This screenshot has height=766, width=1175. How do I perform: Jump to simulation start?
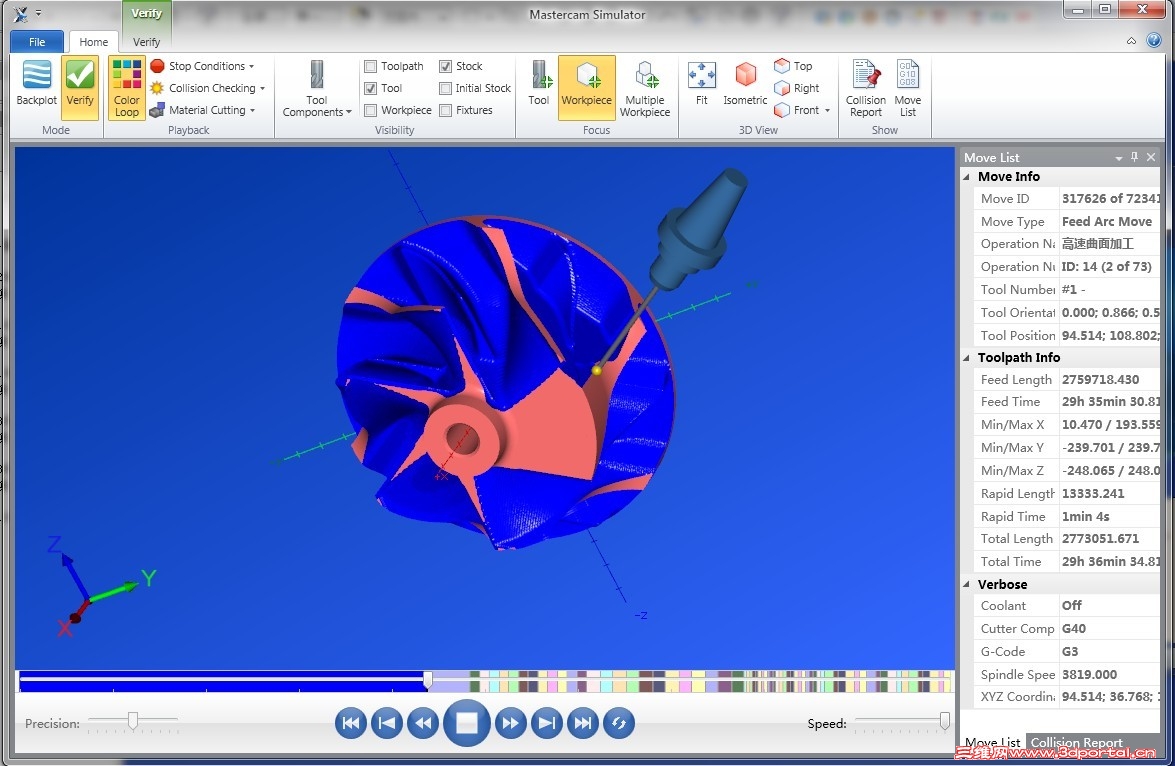coord(351,723)
